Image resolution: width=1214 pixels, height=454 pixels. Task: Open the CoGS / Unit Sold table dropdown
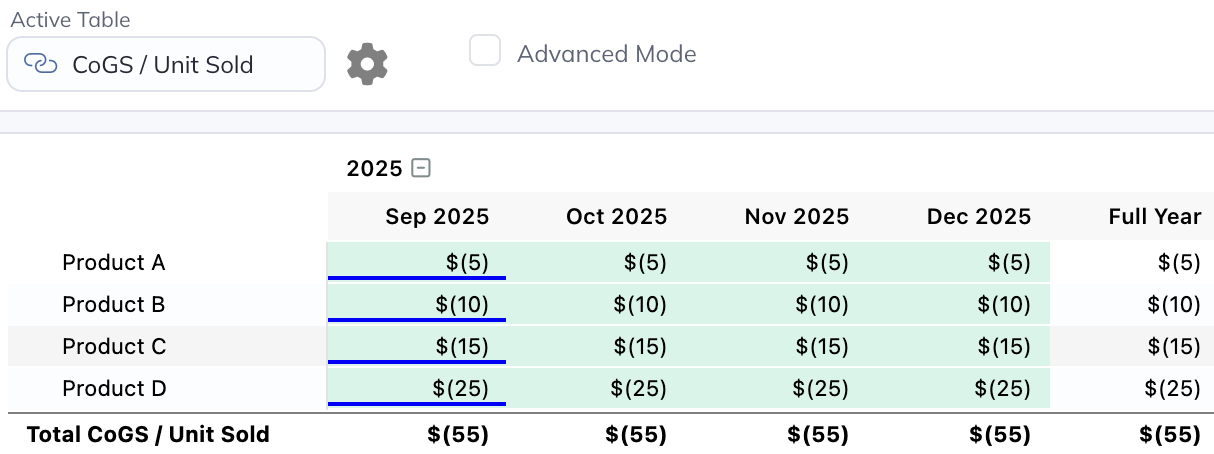(165, 64)
